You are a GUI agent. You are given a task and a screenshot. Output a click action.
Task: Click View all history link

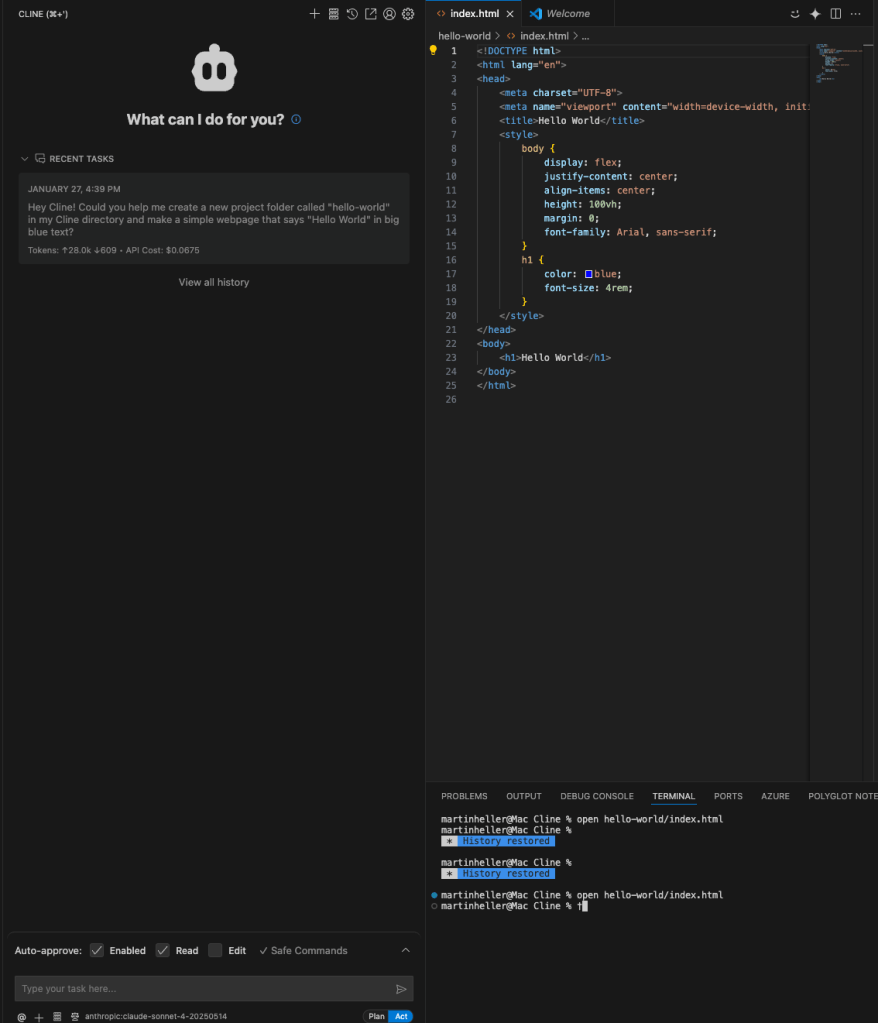point(214,282)
